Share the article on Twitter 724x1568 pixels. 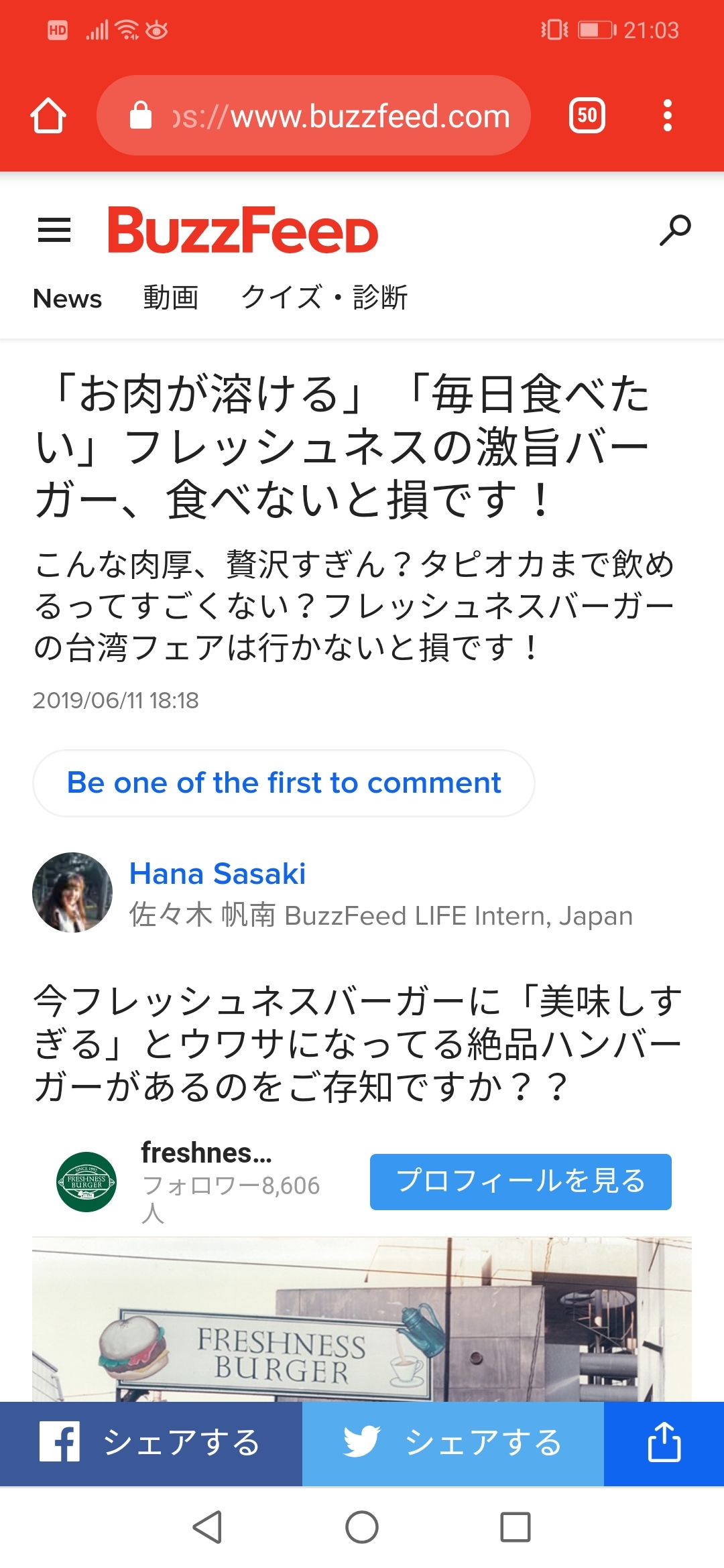(453, 1443)
